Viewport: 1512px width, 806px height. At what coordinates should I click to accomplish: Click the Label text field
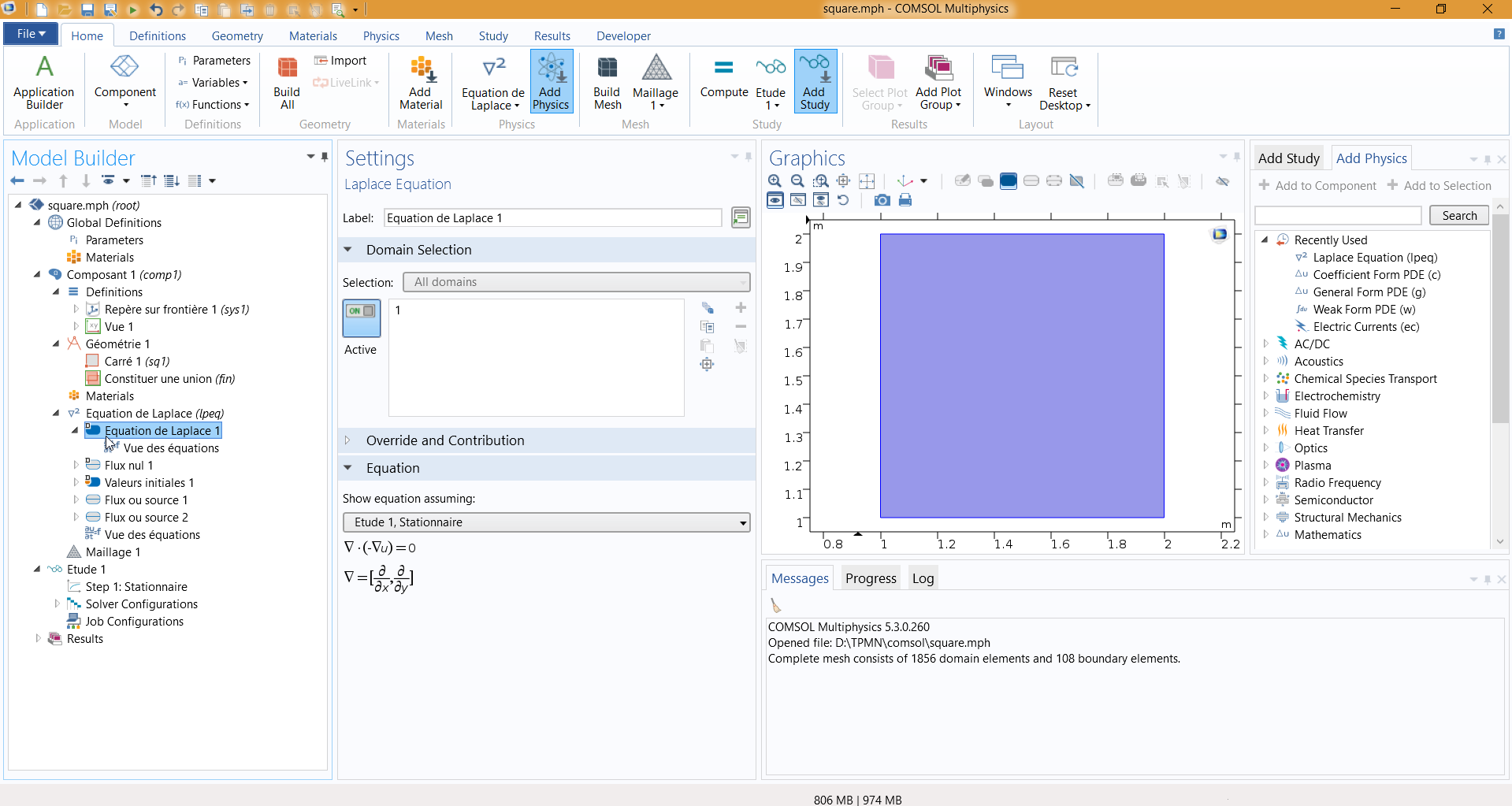pos(552,218)
